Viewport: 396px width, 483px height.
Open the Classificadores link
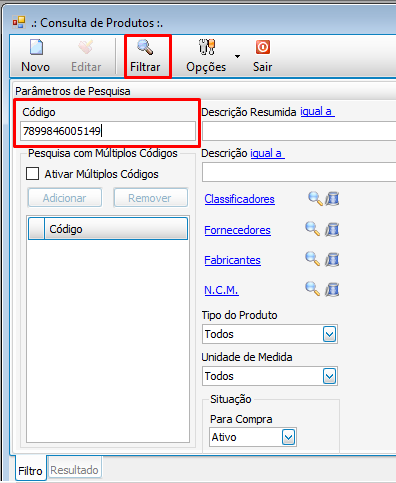tap(239, 199)
